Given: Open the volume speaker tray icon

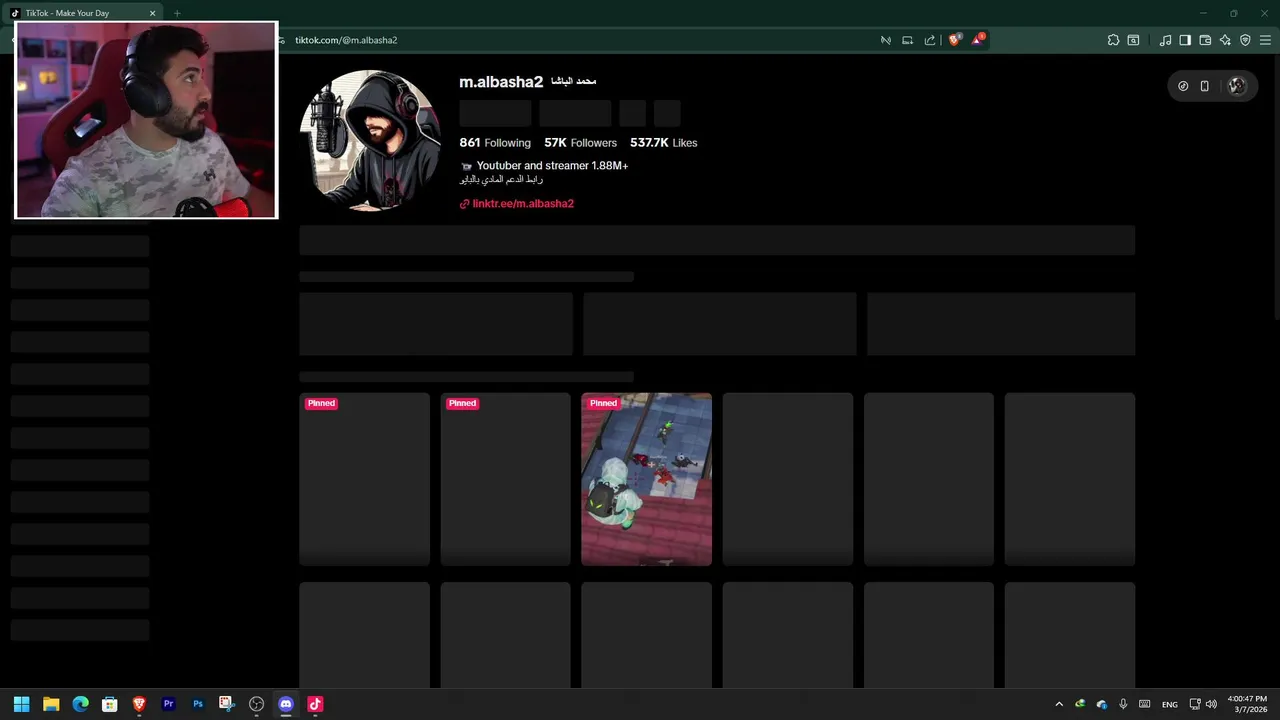Looking at the screenshot, I should [x=1211, y=704].
